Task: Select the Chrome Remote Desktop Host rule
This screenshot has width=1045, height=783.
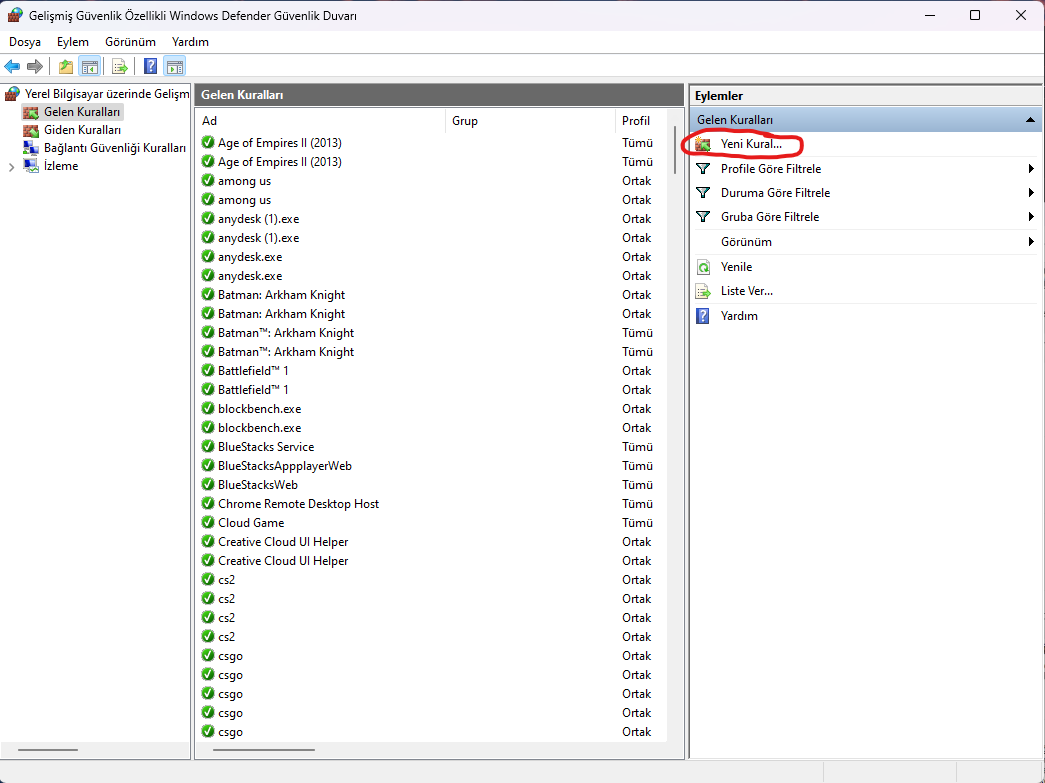Action: [x=298, y=504]
